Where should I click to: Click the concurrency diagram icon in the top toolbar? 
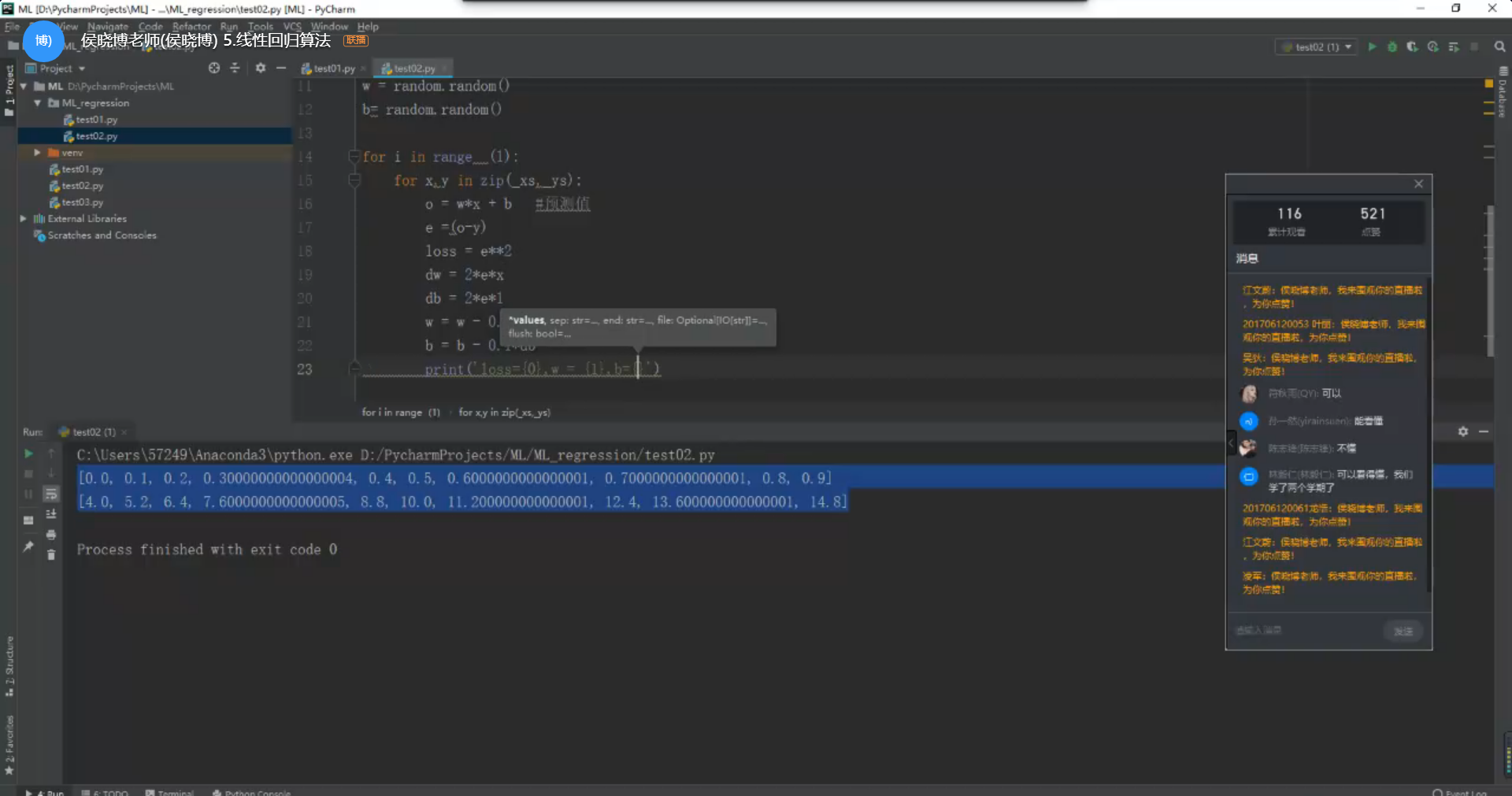point(1454,47)
